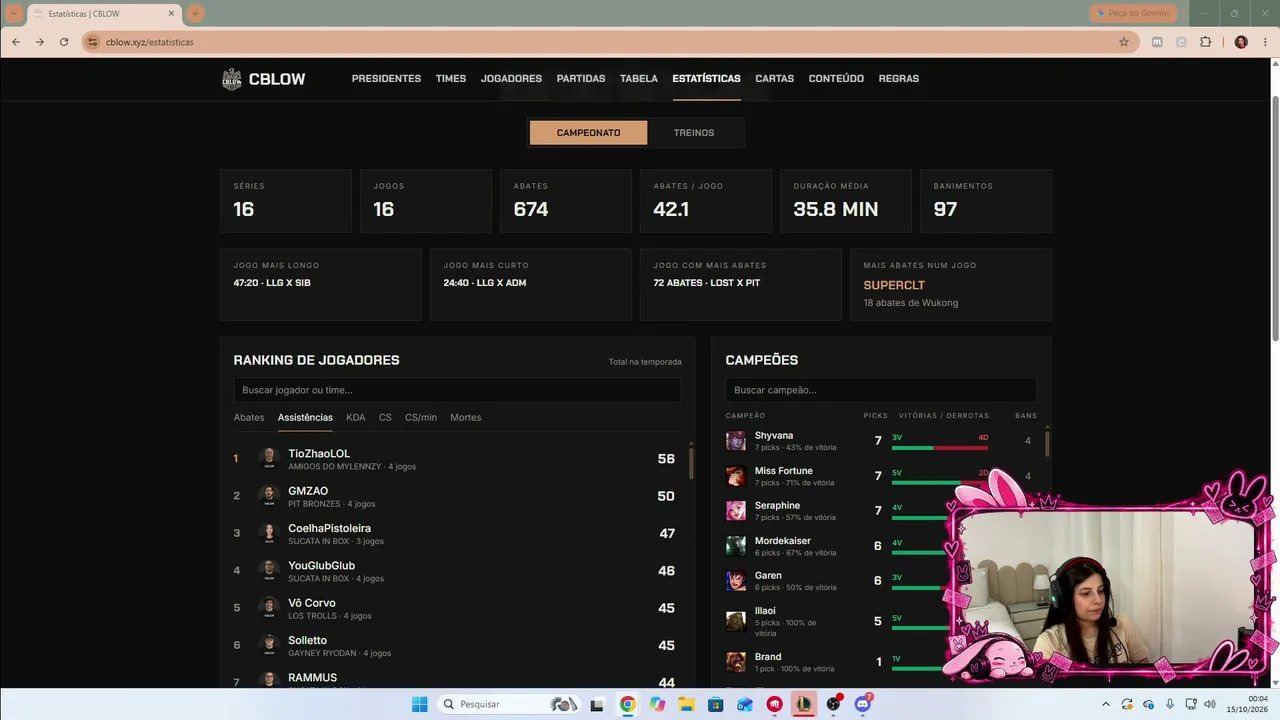Click the CBLOW logo in header
This screenshot has width=1280, height=720.
[264, 79]
